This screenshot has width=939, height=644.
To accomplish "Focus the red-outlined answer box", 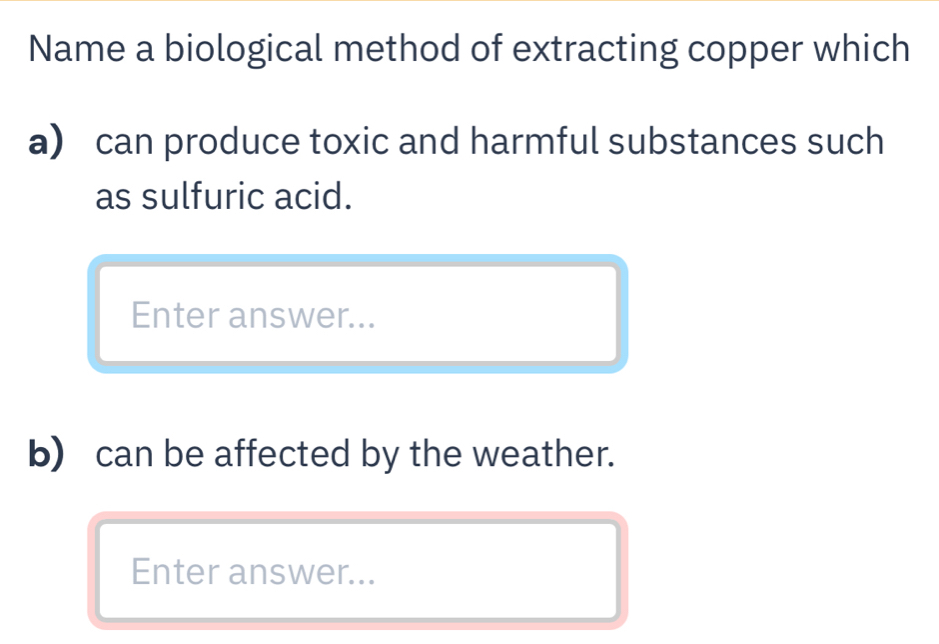I will (358, 570).
